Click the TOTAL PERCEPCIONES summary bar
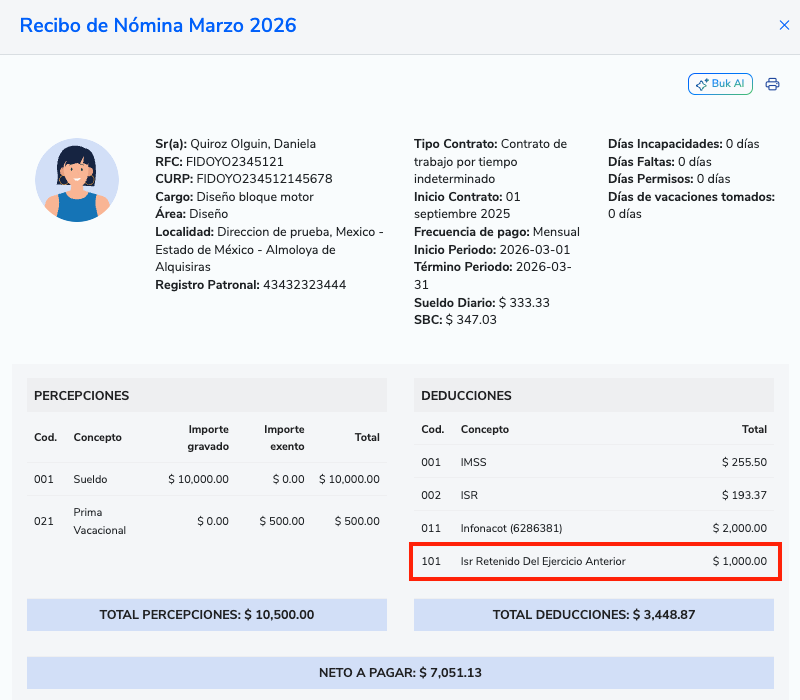Screen dimensions: 800x700 [x=206, y=615]
